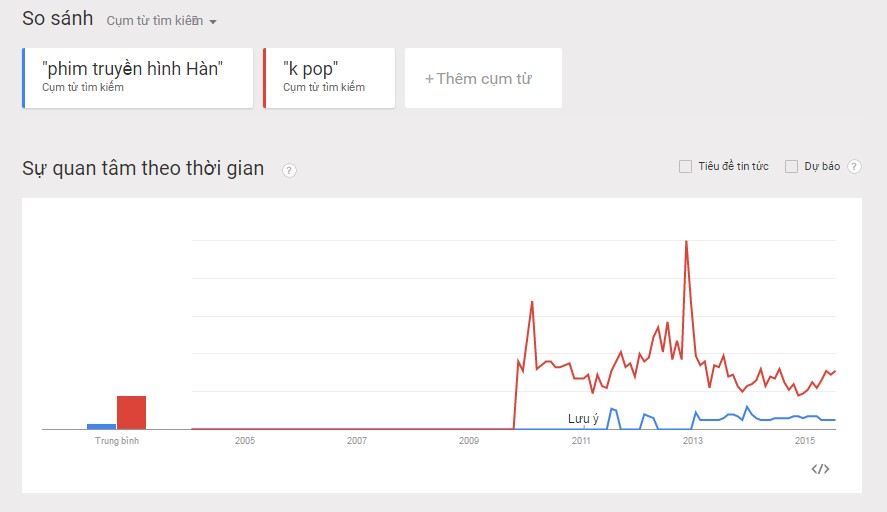Click the "So sánh" heading

point(58,18)
